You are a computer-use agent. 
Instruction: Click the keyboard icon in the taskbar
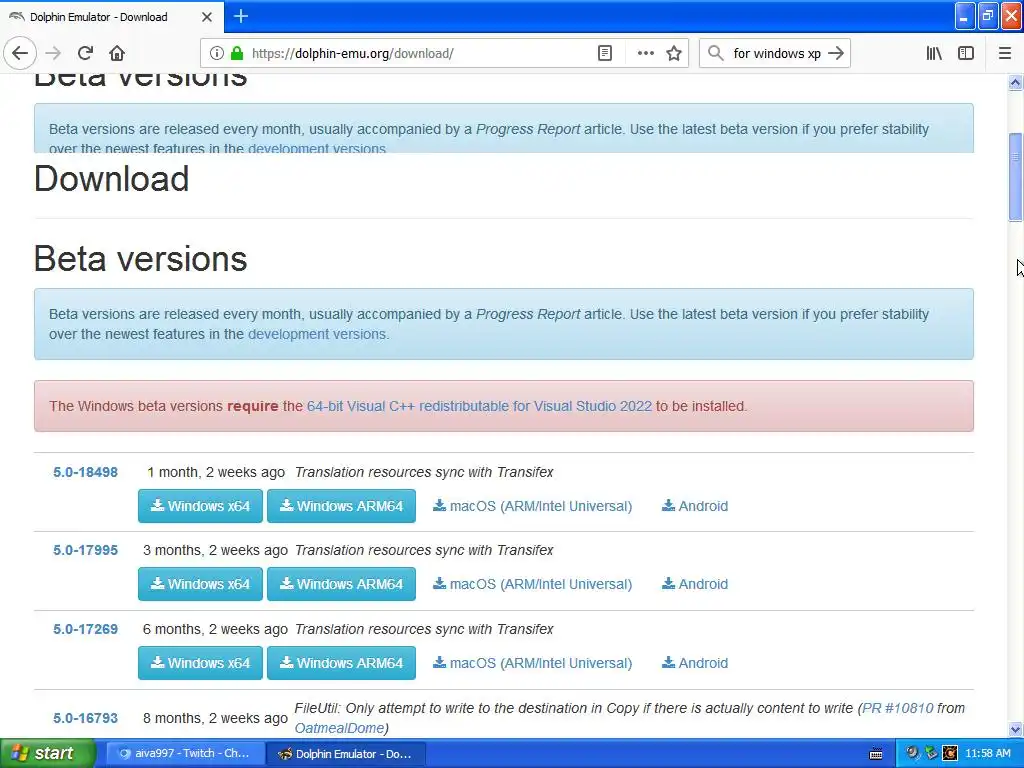(x=876, y=754)
